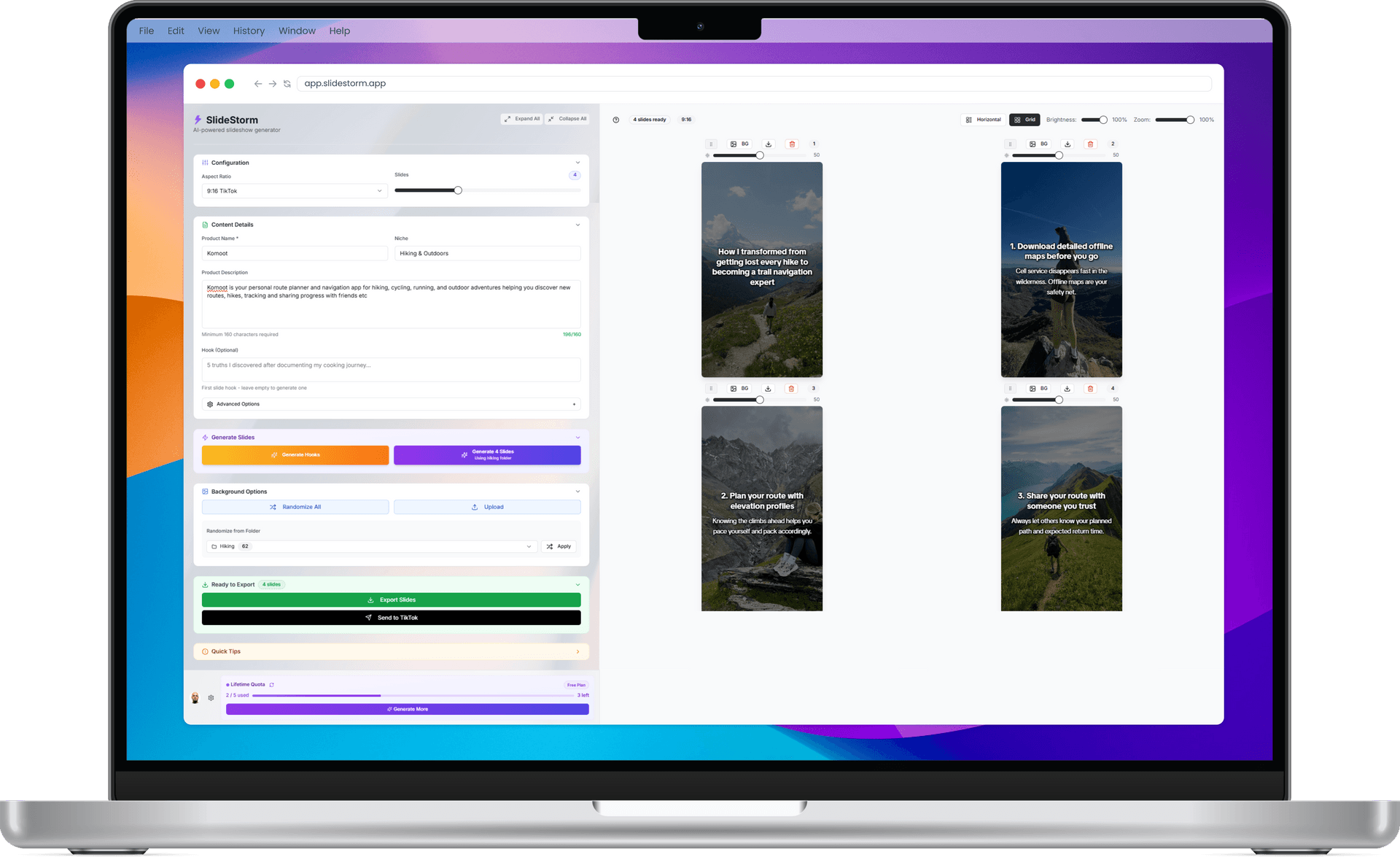Download slide 1 with its download icon
The width and height of the screenshot is (1400, 857).
[x=769, y=144]
